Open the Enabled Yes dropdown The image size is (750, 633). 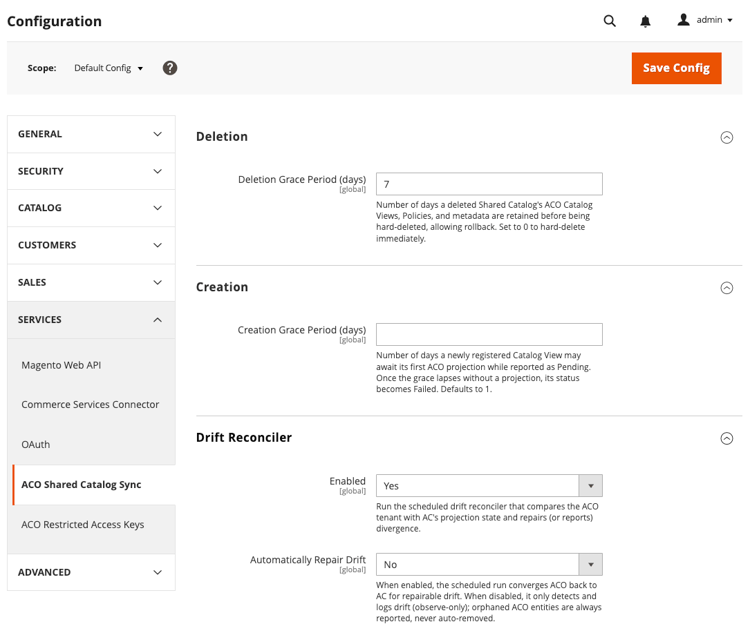click(489, 486)
